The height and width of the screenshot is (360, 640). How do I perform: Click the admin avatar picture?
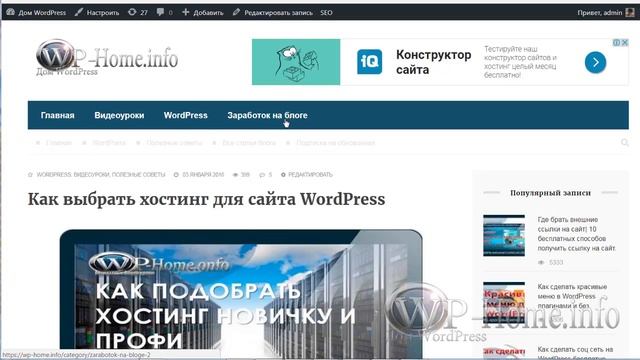coord(630,13)
